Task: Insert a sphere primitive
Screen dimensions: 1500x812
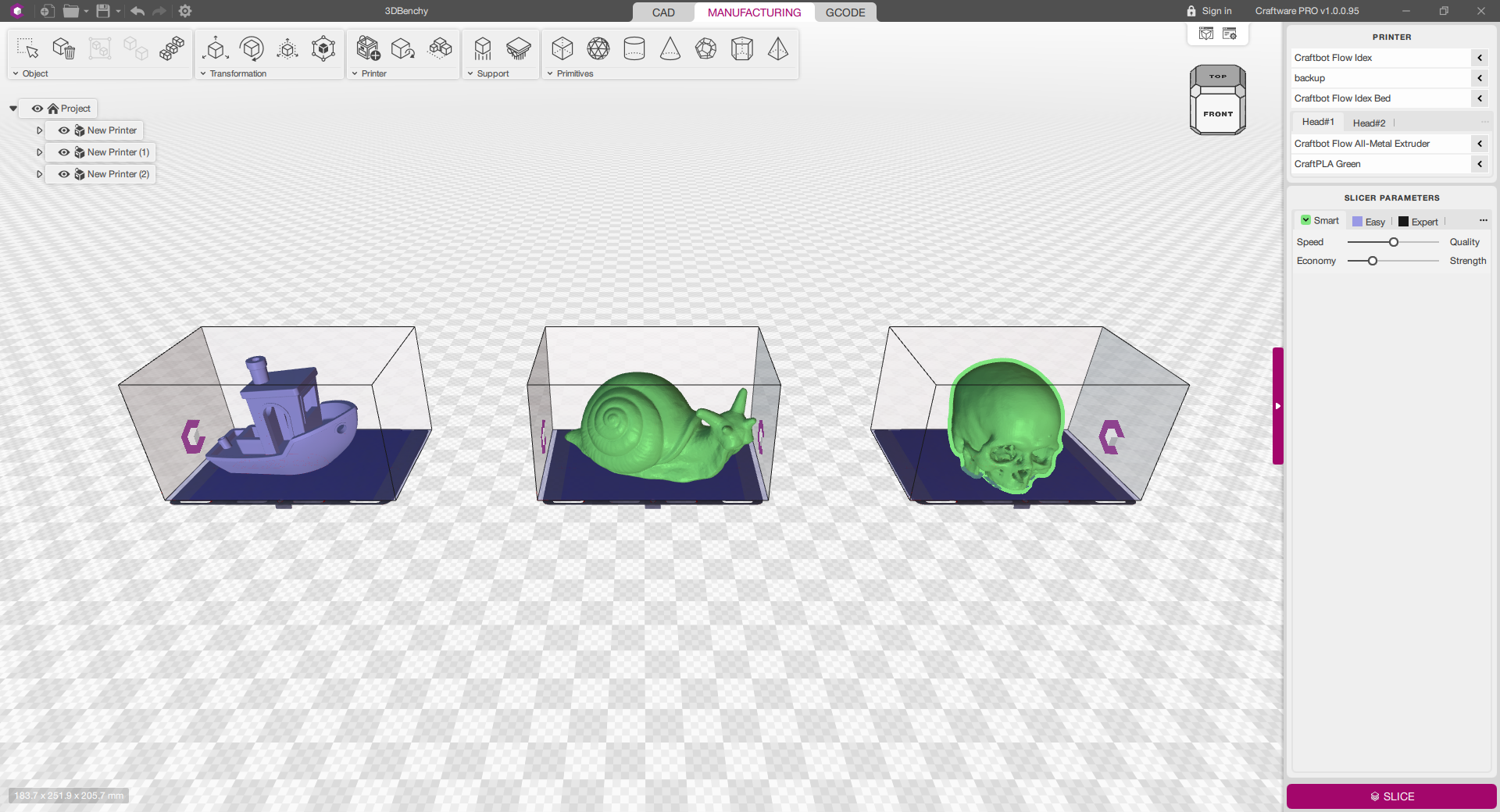Action: (598, 49)
